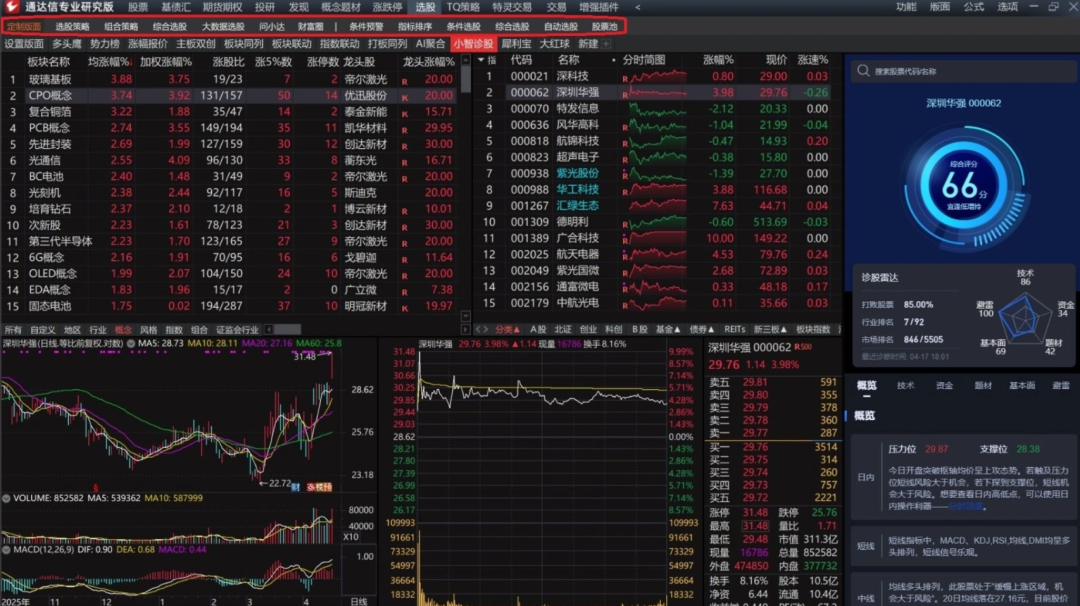Viewport: 1080px width, 606px height.
Task: Click the collapse arrow right of 增强插件
Action: pos(638,7)
